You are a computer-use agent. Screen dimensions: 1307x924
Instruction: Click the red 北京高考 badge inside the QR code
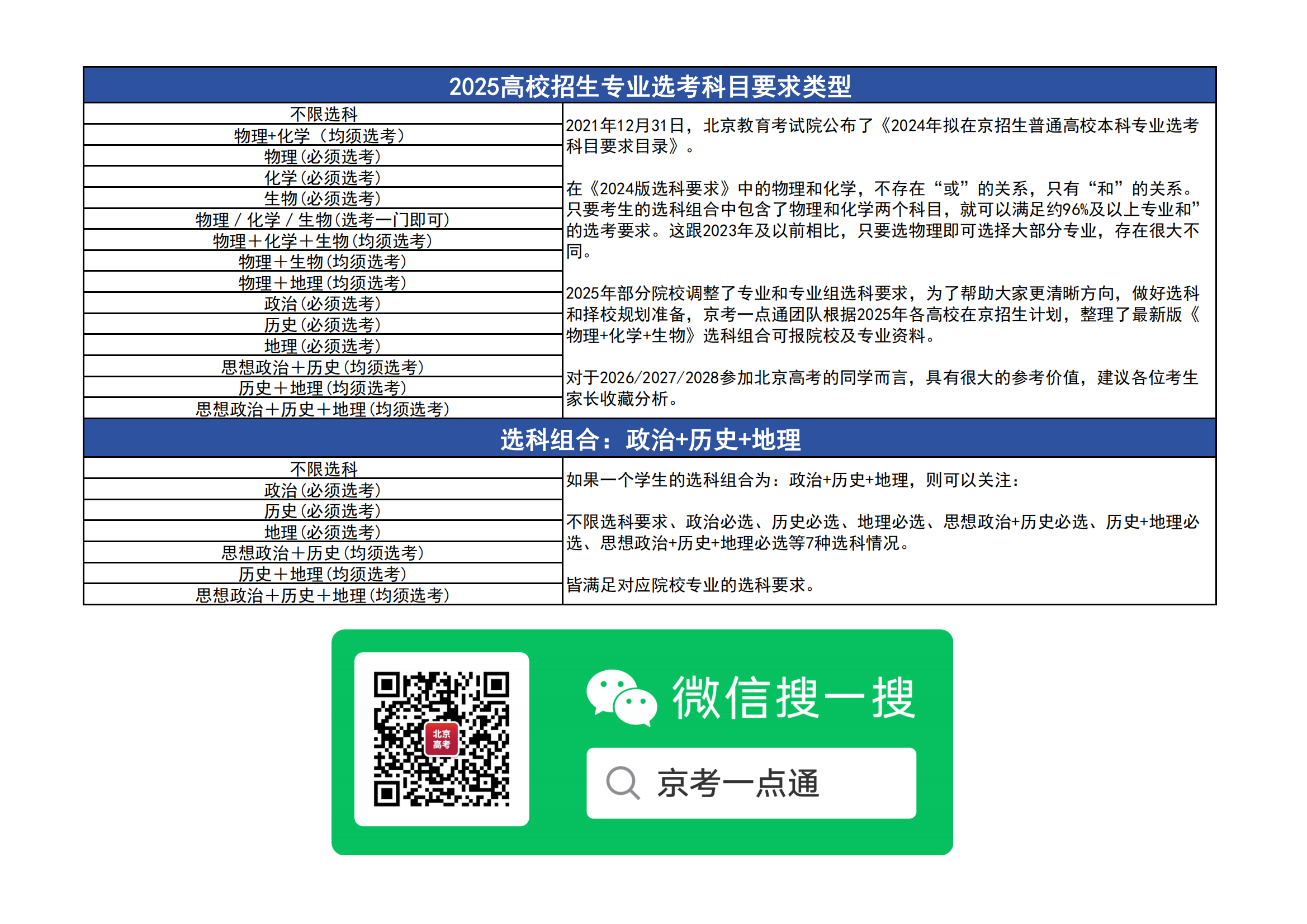pos(441,739)
